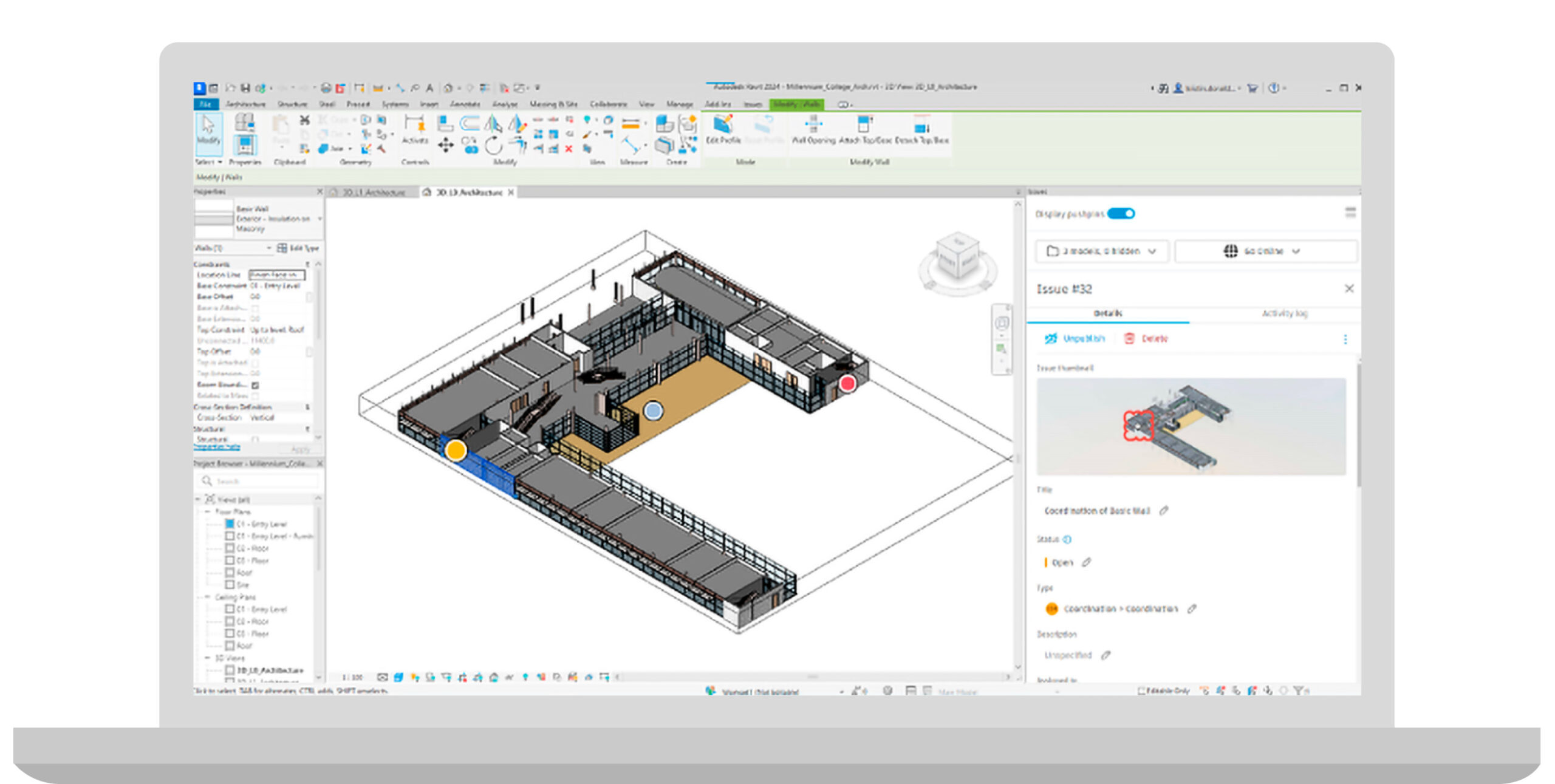Click the red Delete X icon
1555x784 pixels.
pos(569,149)
